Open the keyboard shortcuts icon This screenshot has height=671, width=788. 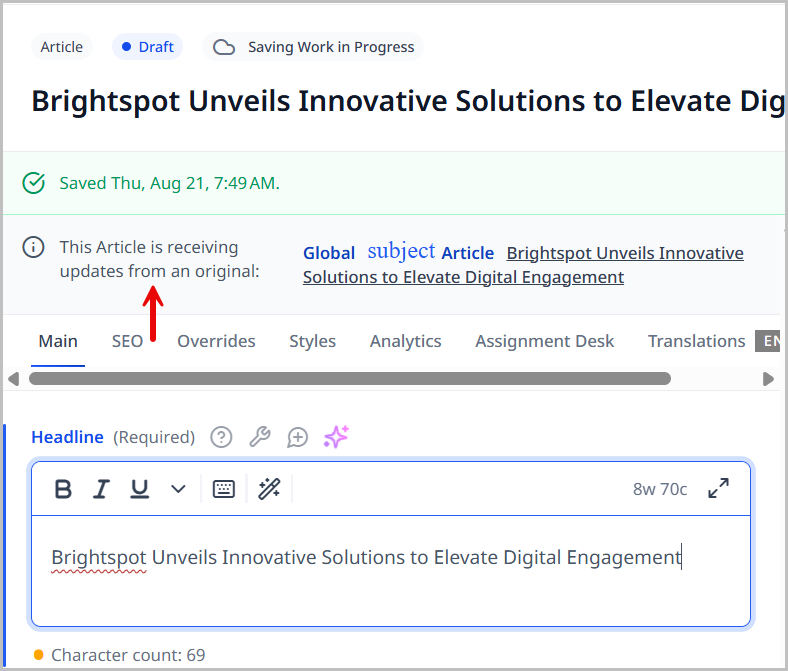[224, 489]
